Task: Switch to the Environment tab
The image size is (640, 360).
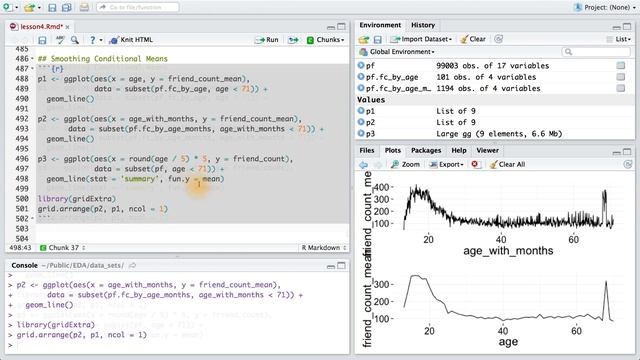Action: coord(380,25)
